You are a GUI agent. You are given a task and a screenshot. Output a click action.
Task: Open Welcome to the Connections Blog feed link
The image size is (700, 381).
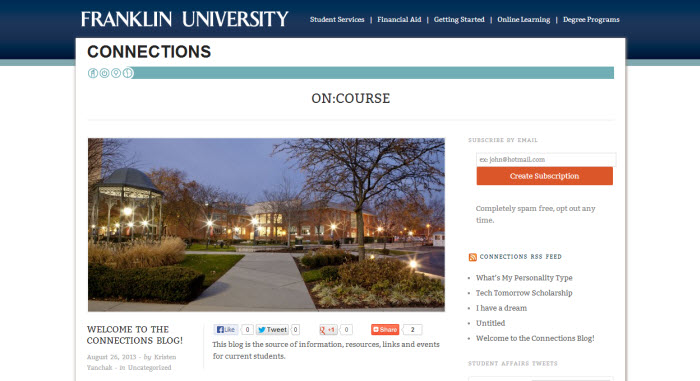(x=535, y=338)
